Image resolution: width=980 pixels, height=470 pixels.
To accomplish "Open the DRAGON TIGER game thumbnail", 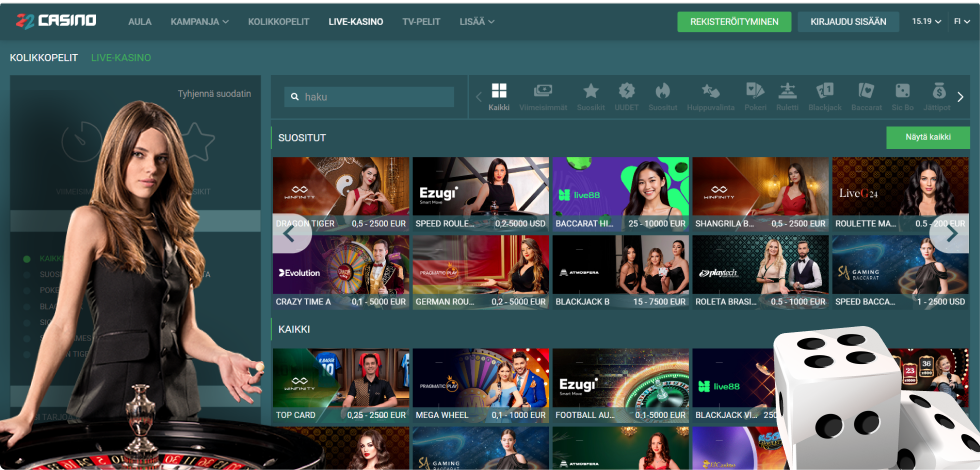I will click(x=341, y=194).
